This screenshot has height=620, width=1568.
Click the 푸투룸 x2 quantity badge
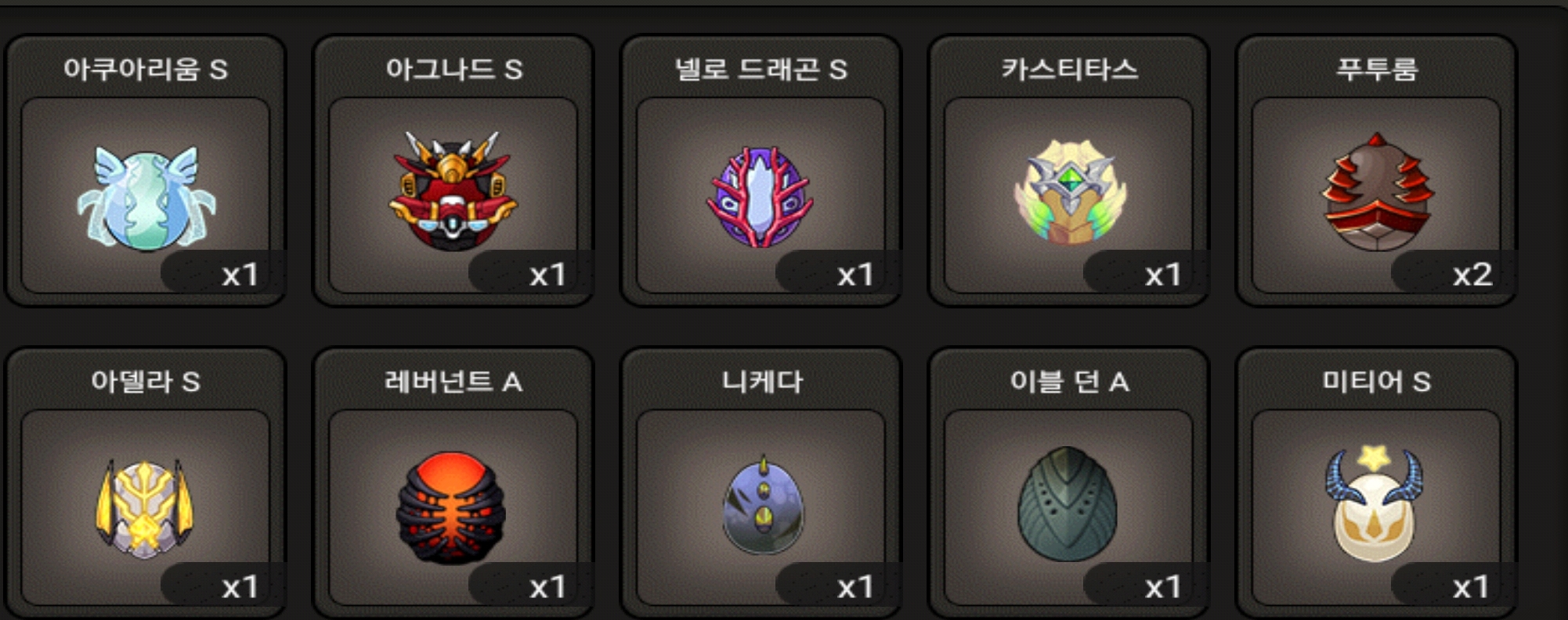coord(1454,273)
